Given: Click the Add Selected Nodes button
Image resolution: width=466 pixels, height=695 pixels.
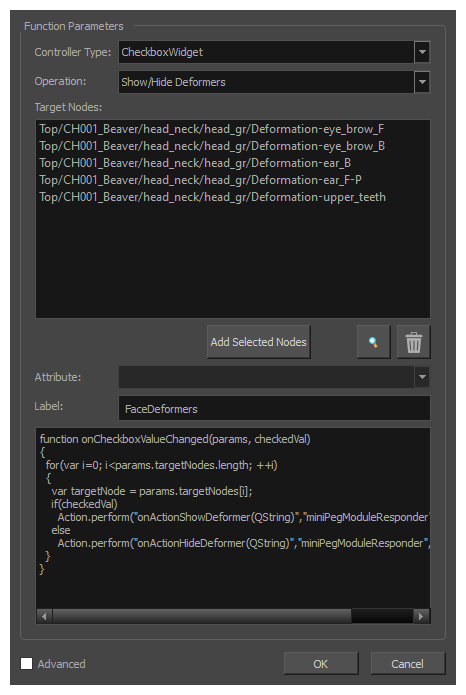Looking at the screenshot, I should pos(258,342).
